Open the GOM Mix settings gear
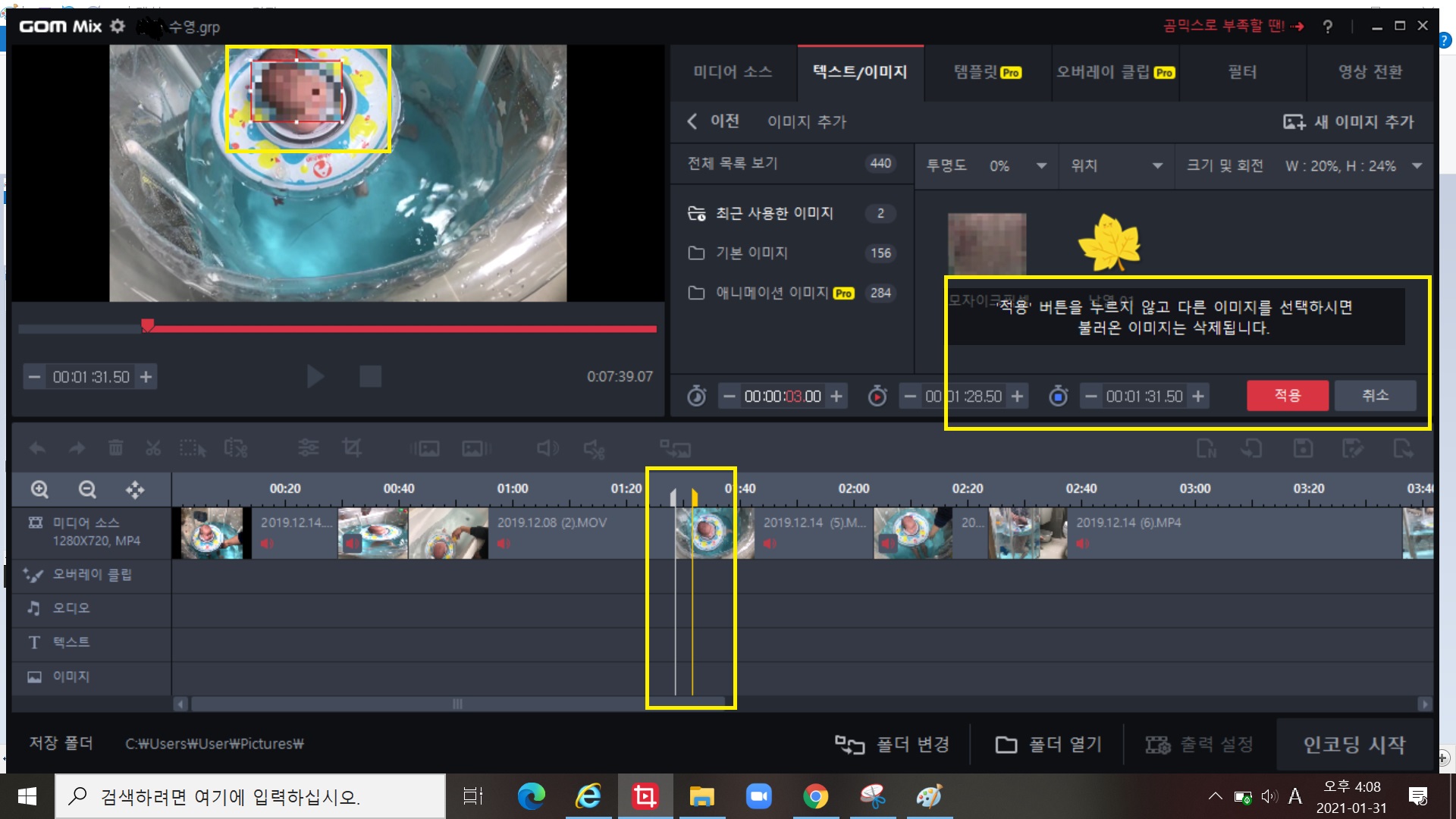Screen dimensions: 1456x819 (118, 26)
